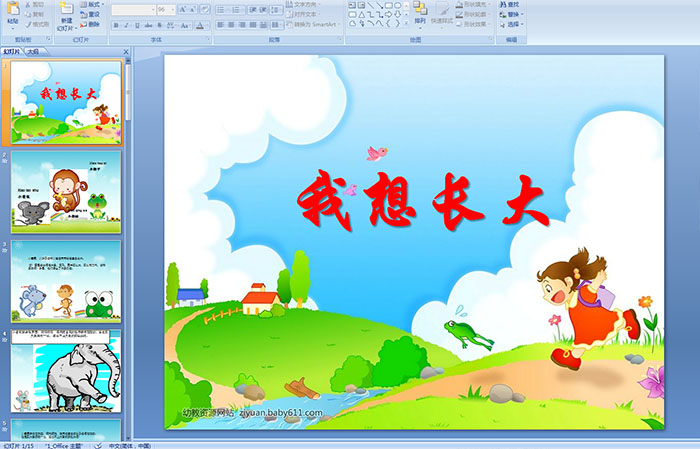Click the Font Color A swatch

click(x=200, y=25)
